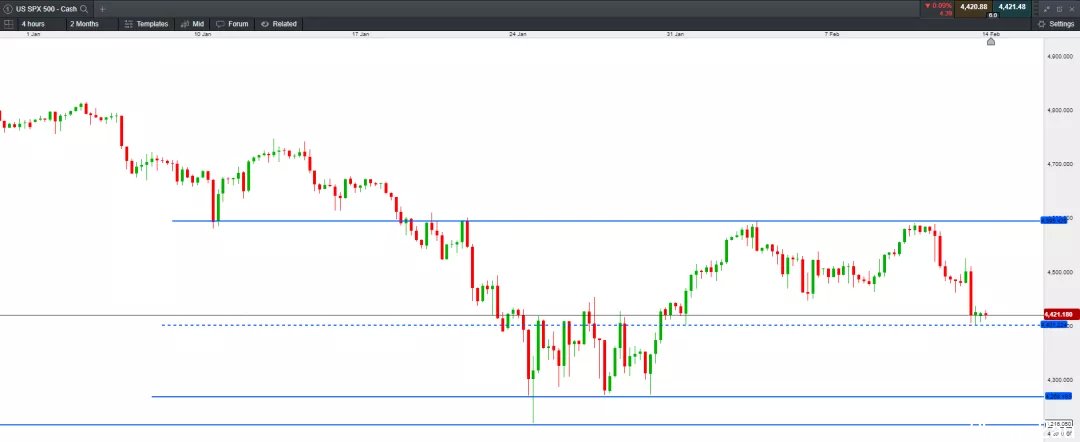Click the numbered circle icon before US SPX

point(8,9)
